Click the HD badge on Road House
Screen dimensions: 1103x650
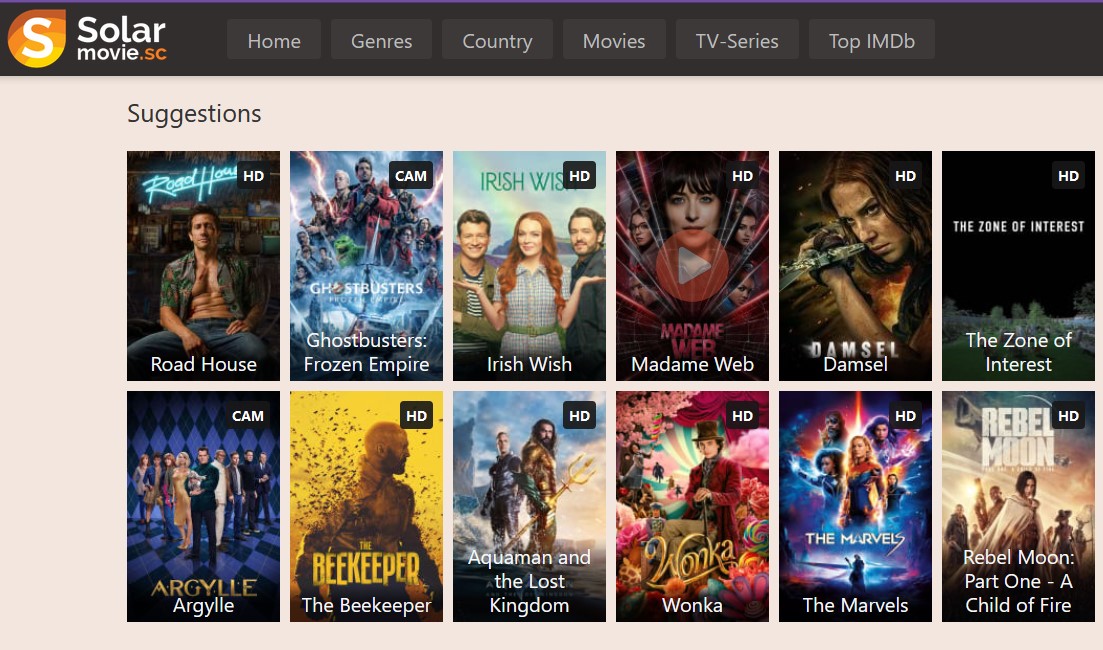(x=253, y=176)
